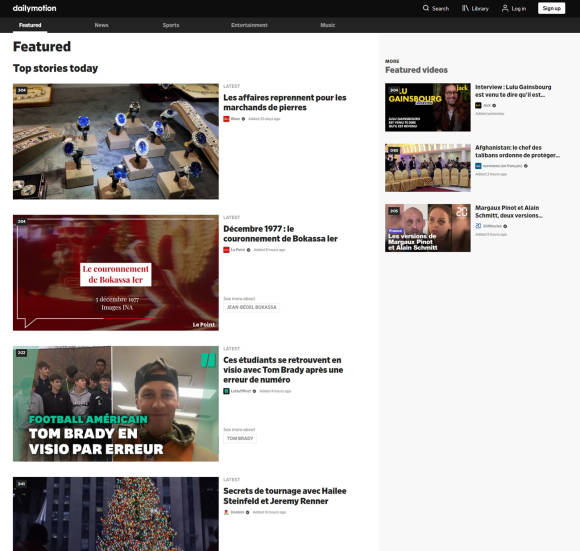The height and width of the screenshot is (551, 580).
Task: Click the JEAN BEDEL BOKASSA tag
Action: 252,307
